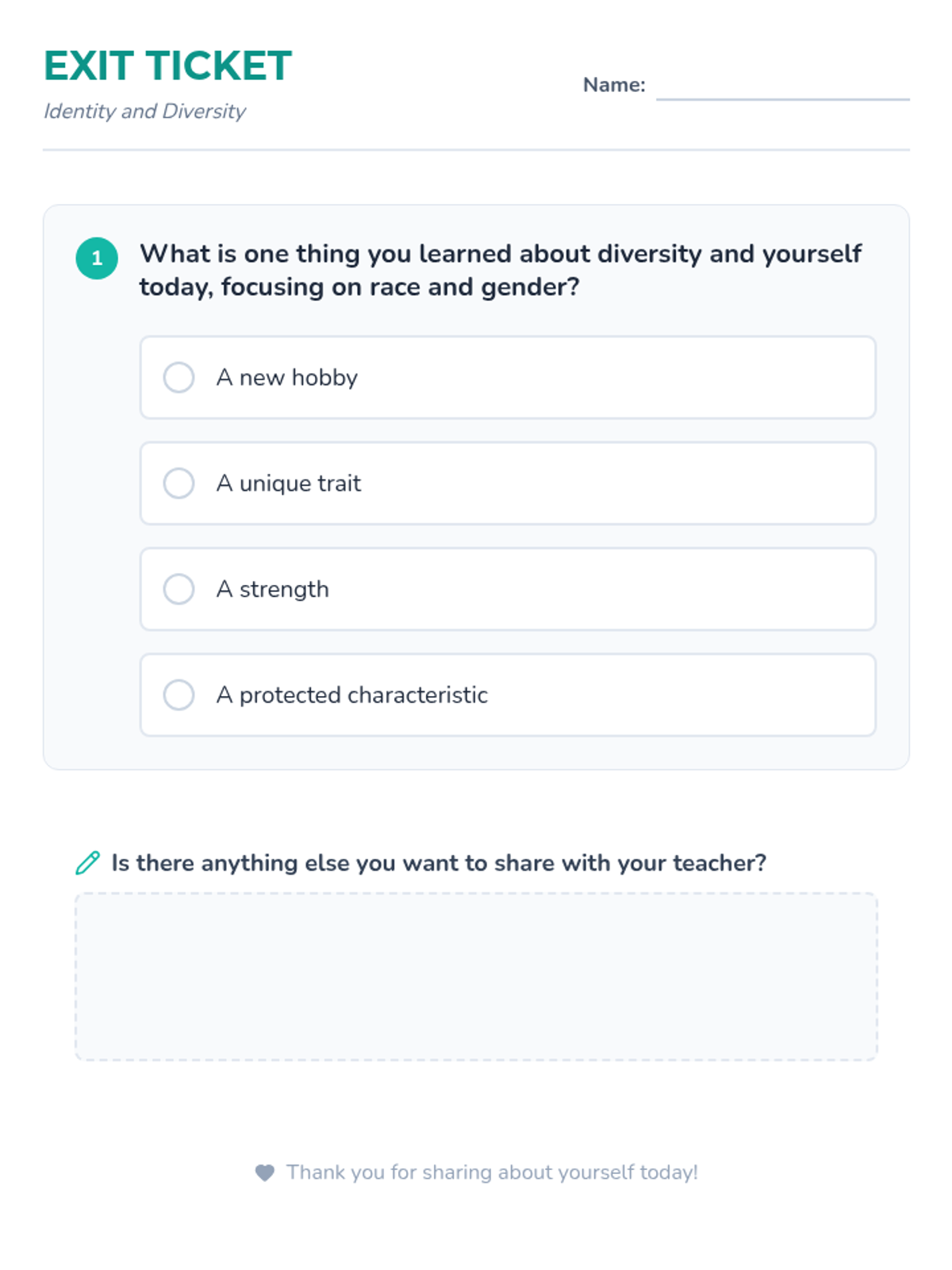Viewport: 952px width, 1270px height.
Task: Click the pencil icon beside the share prompt
Action: point(87,863)
